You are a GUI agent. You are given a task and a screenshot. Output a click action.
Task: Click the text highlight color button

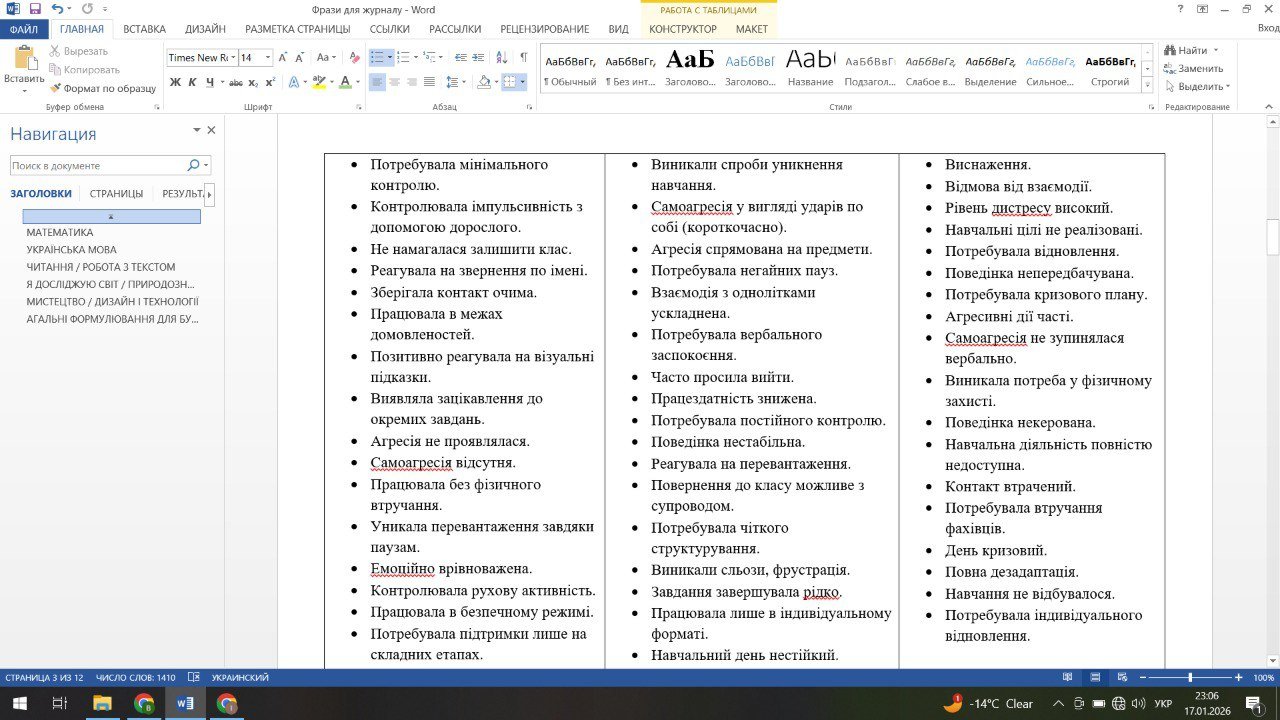pos(318,82)
